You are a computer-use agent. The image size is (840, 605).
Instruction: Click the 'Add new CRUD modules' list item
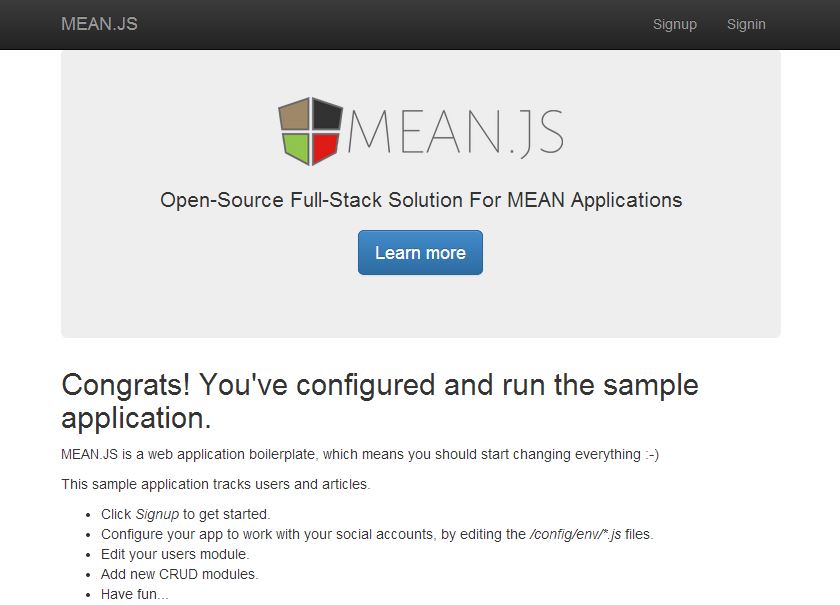click(x=179, y=574)
